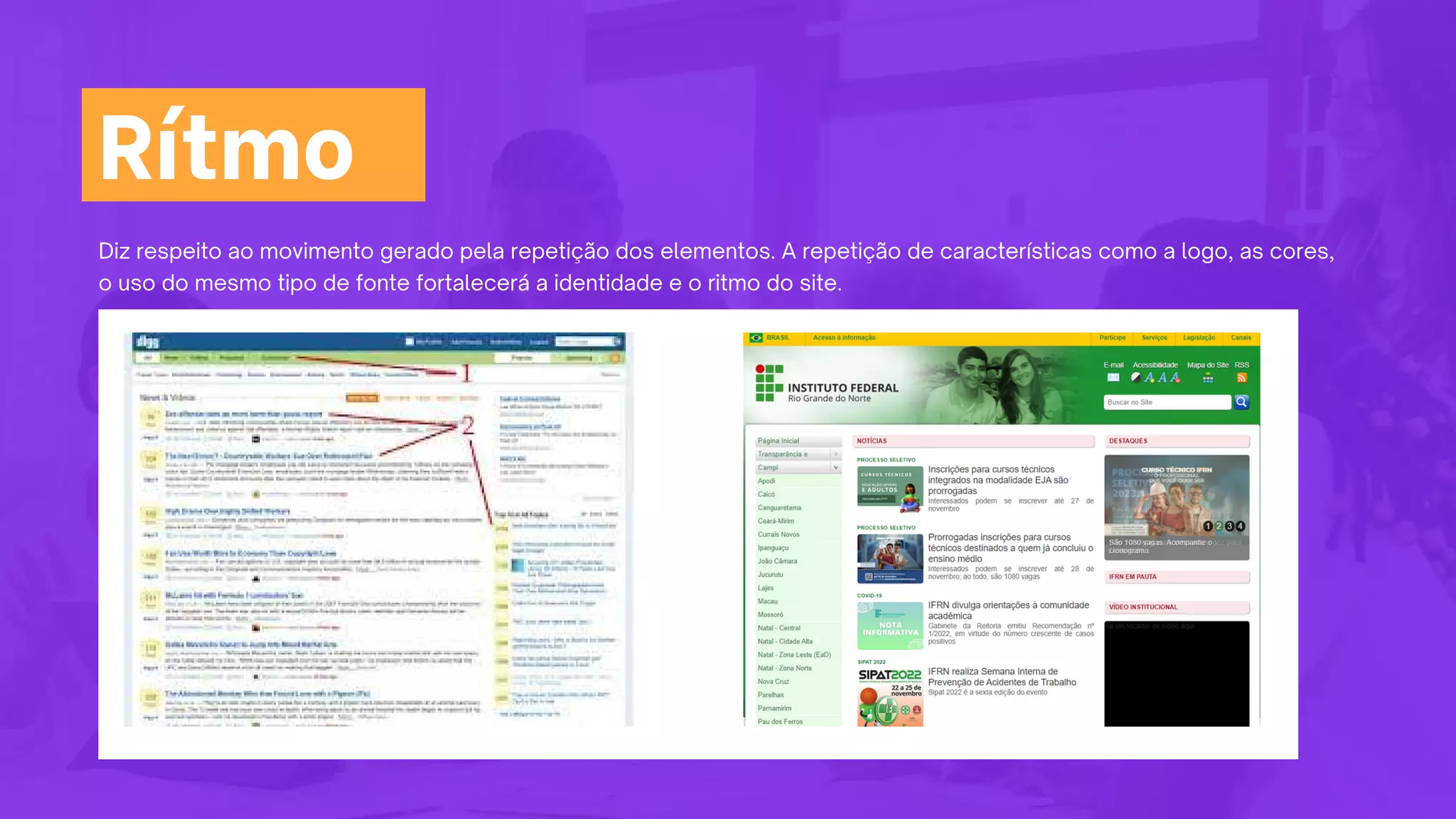Click the orange RSS feed icon
The image size is (1456, 819).
[x=1242, y=378]
